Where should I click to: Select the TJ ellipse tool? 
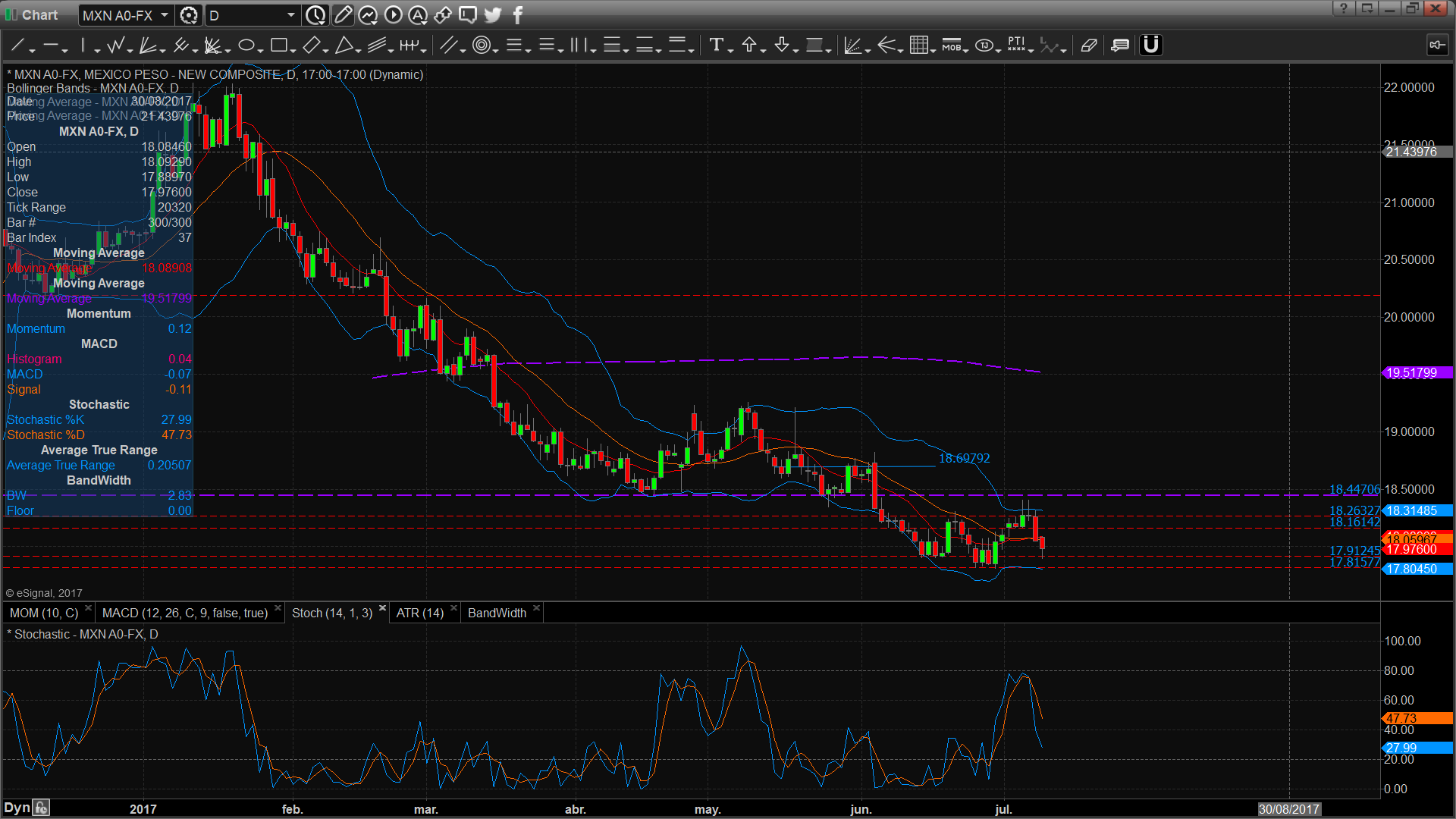click(x=984, y=45)
